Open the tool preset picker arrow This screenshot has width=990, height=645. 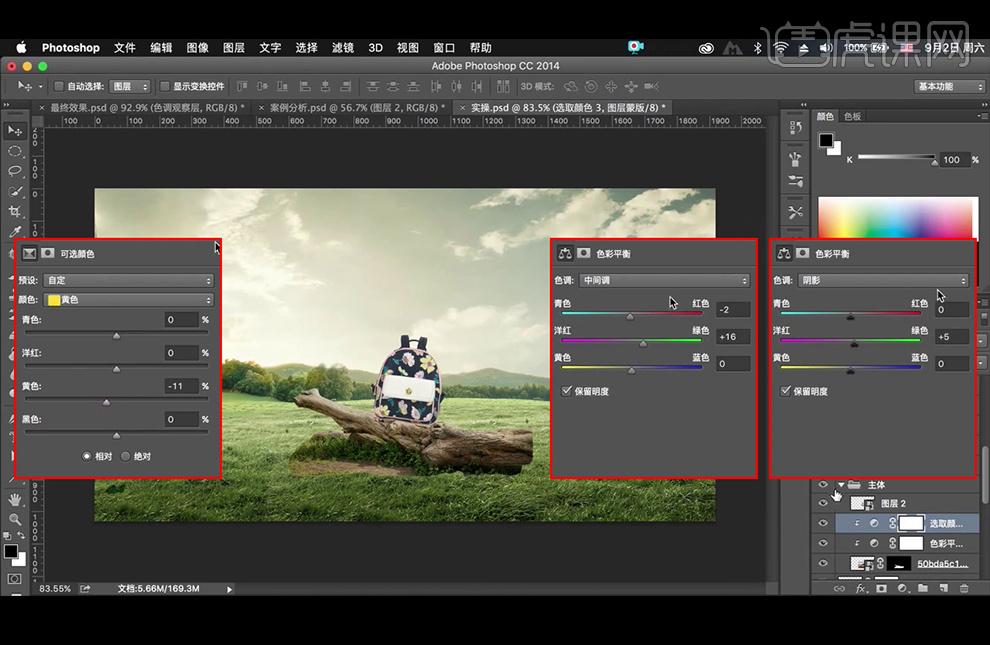point(41,86)
